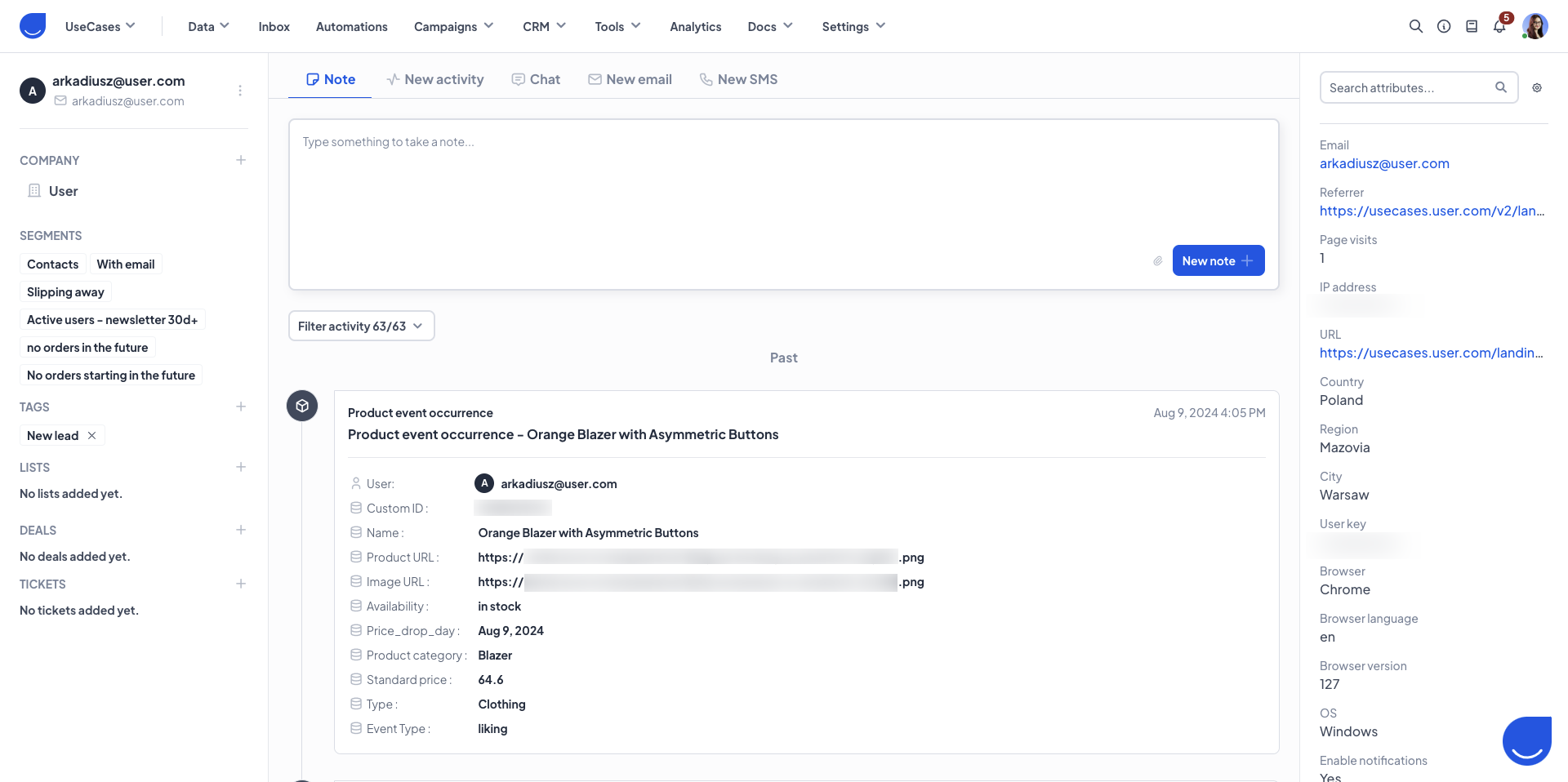Viewport: 1568px width, 782px height.
Task: Expand the Filter activity 63/63 dropdown
Action: (361, 327)
